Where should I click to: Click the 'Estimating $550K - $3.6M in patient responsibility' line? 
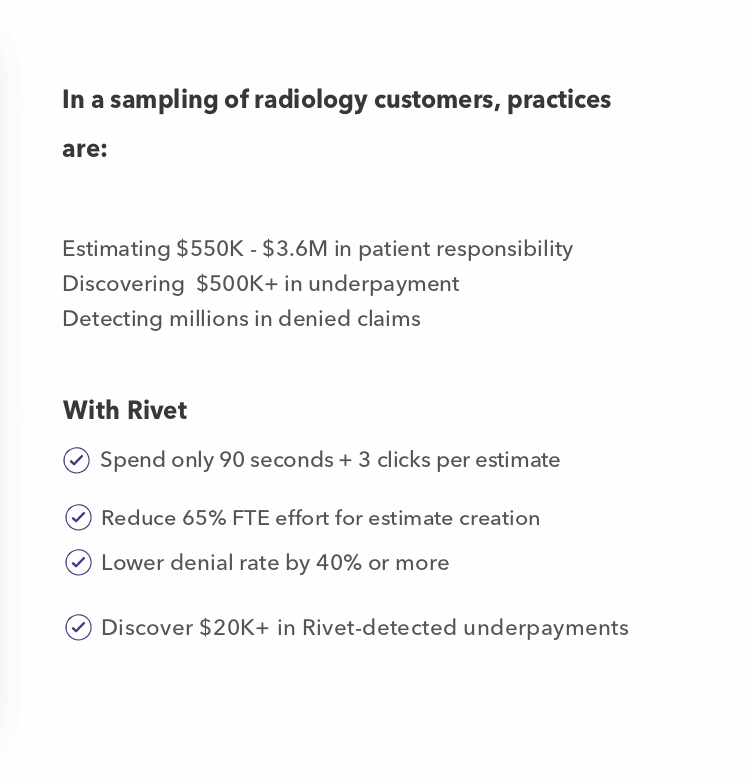click(x=318, y=249)
